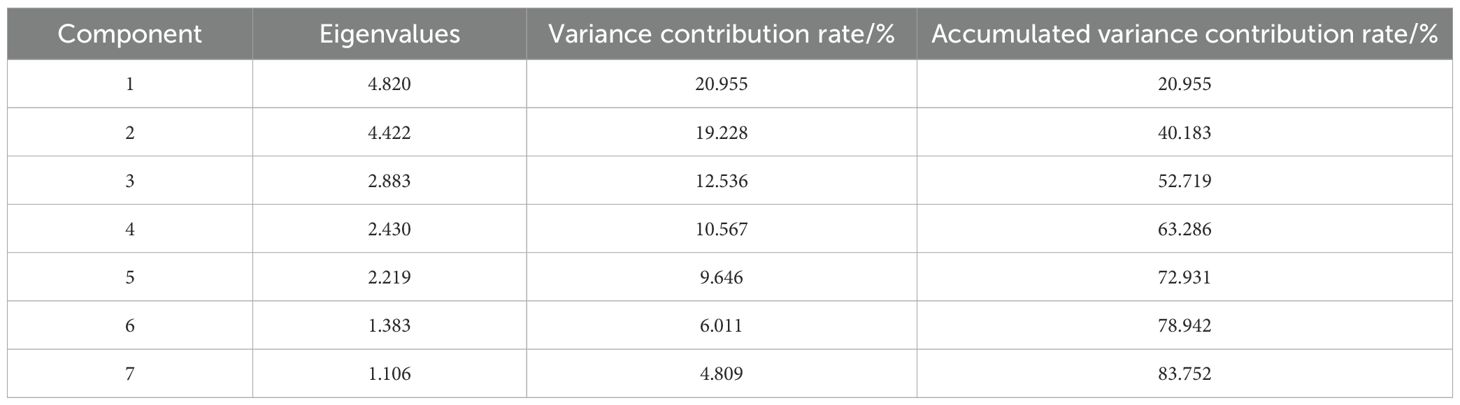Screen dimensions: 1460x405
Task: Select the Variance contribution rate/% header
Action: click(x=721, y=34)
